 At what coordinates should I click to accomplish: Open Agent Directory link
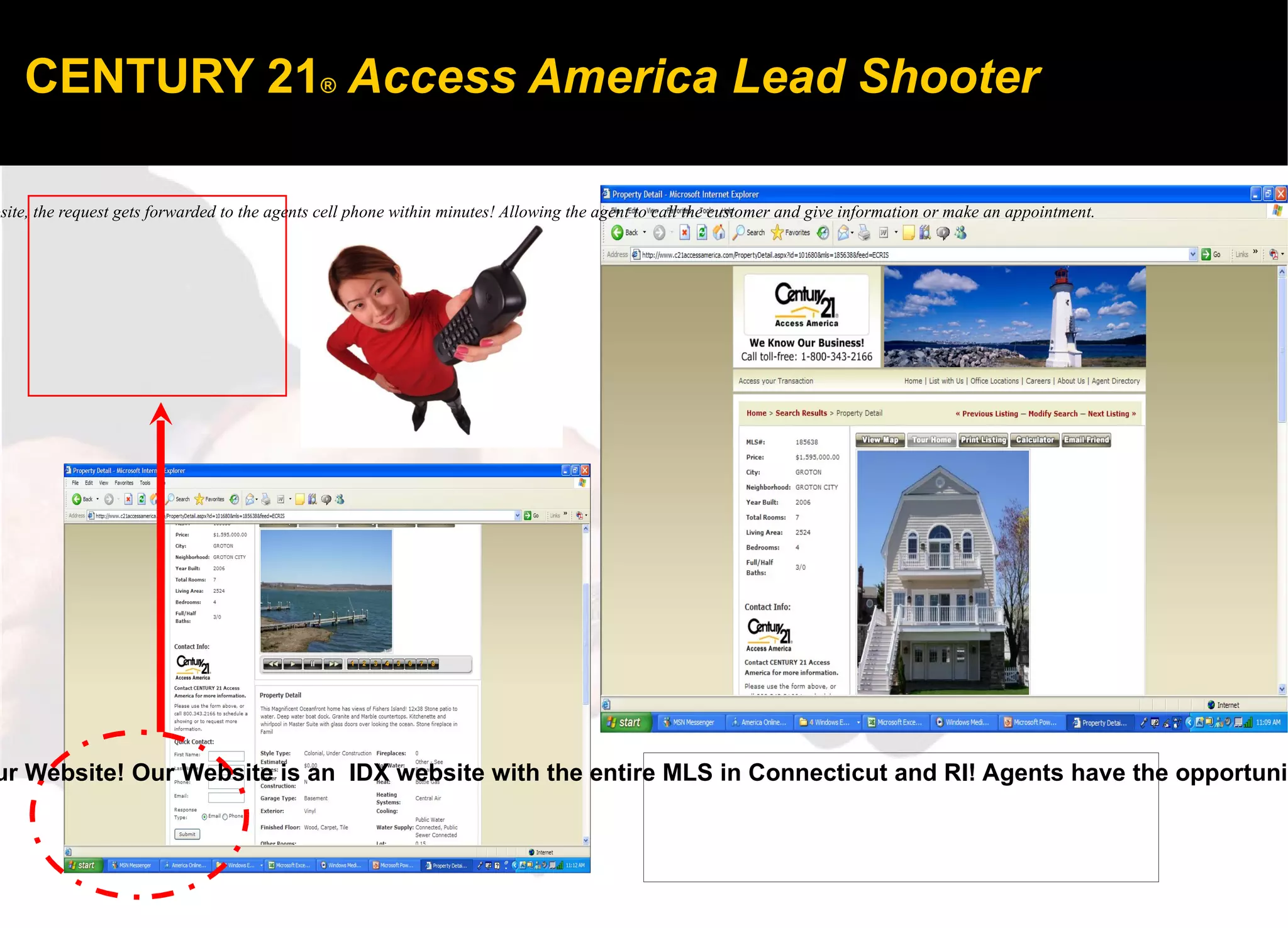(1116, 381)
